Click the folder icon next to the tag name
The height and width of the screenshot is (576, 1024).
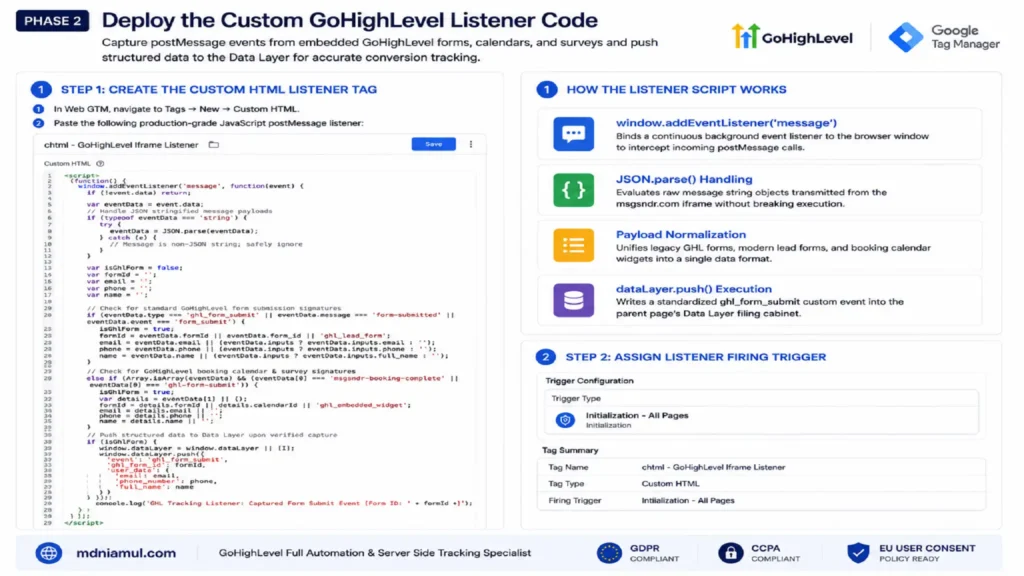coord(214,145)
